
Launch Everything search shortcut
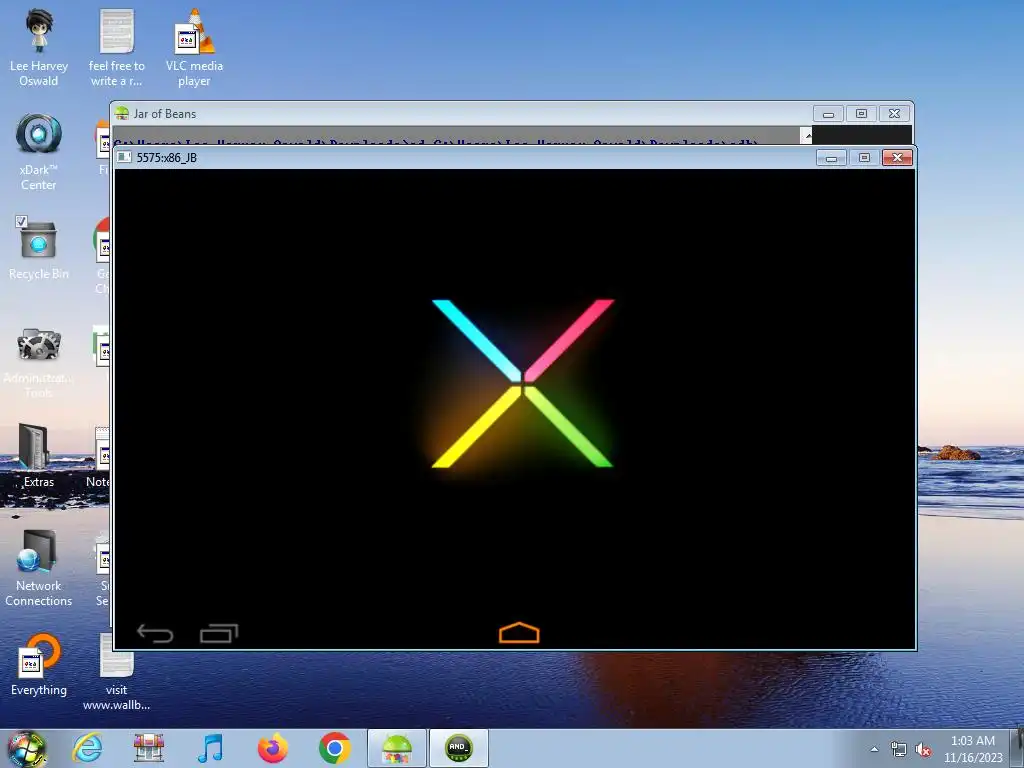39,665
